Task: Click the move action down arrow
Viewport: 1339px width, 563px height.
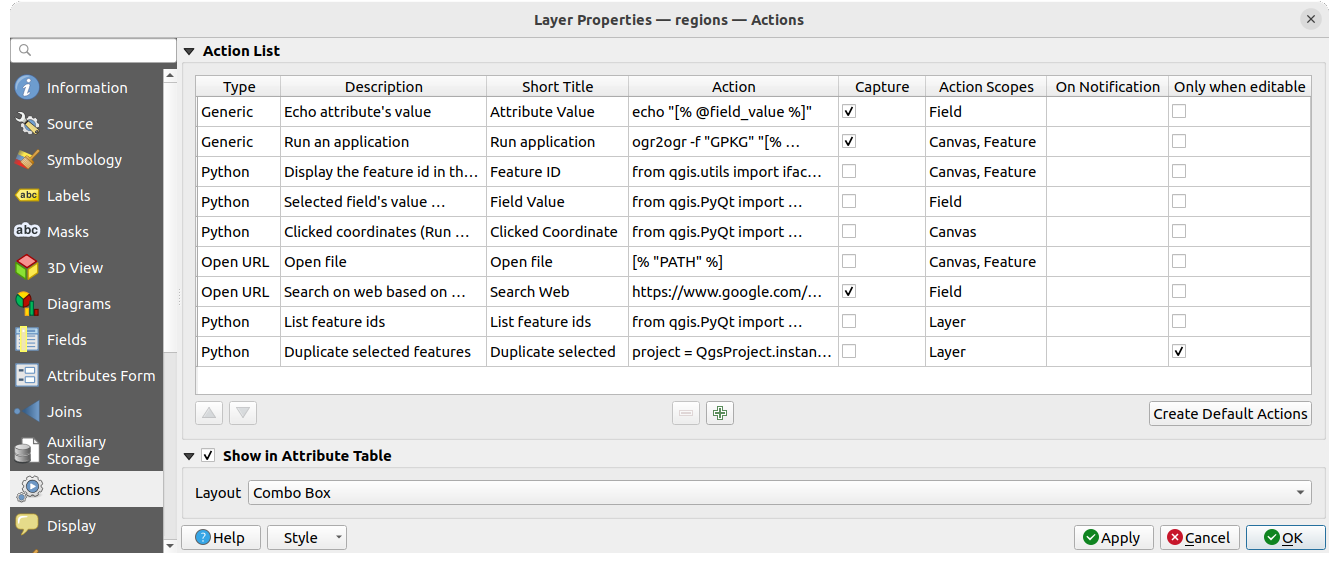Action: [243, 413]
